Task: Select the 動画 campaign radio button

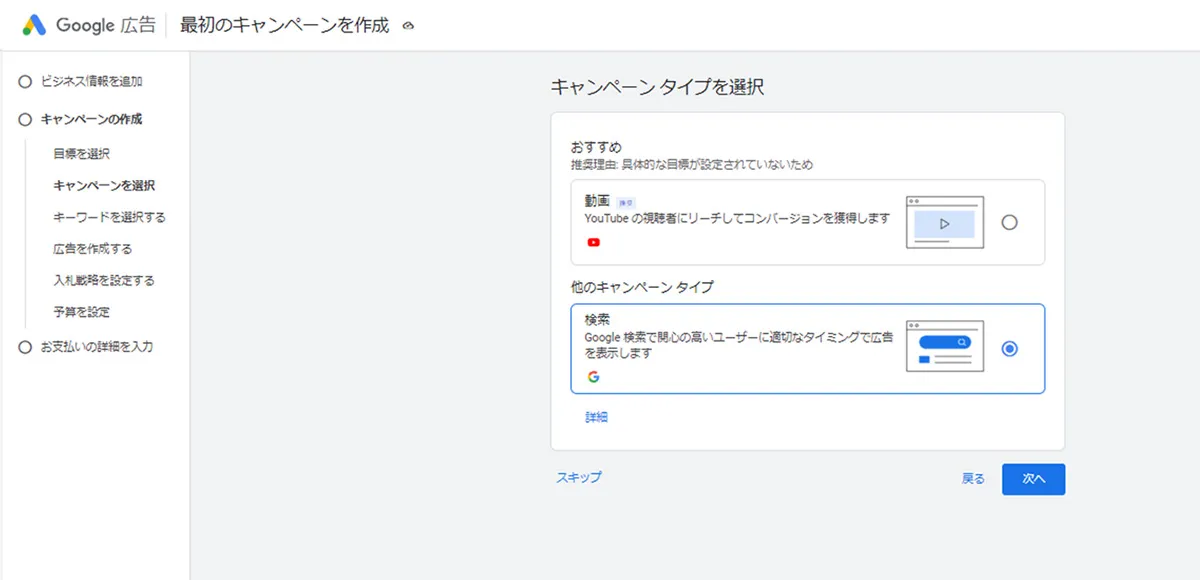Action: pos(1011,222)
